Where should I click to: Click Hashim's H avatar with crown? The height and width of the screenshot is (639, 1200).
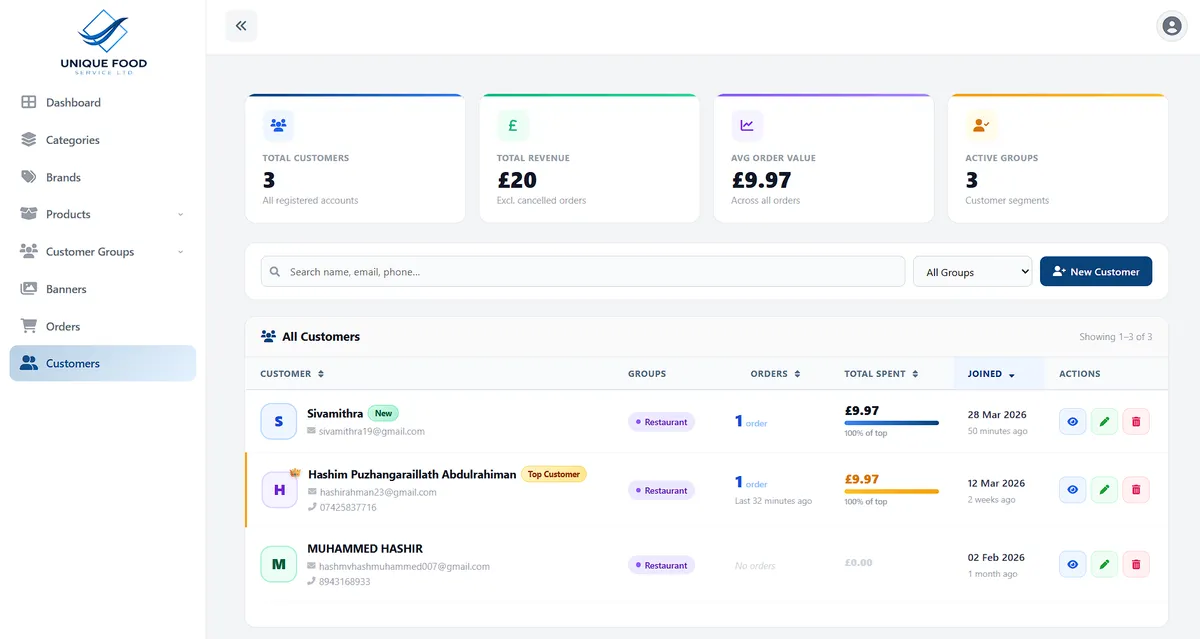point(280,489)
